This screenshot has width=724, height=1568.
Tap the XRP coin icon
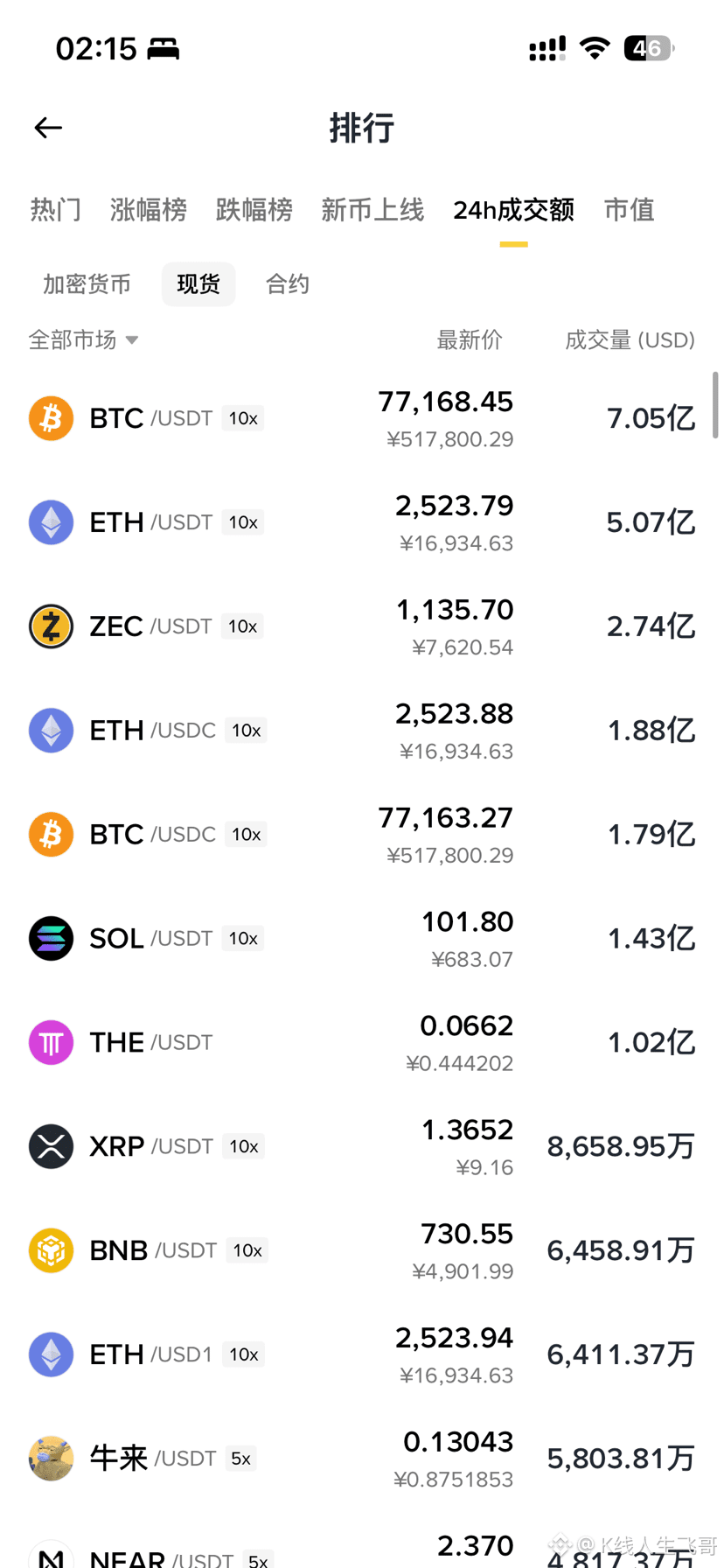pos(51,1146)
